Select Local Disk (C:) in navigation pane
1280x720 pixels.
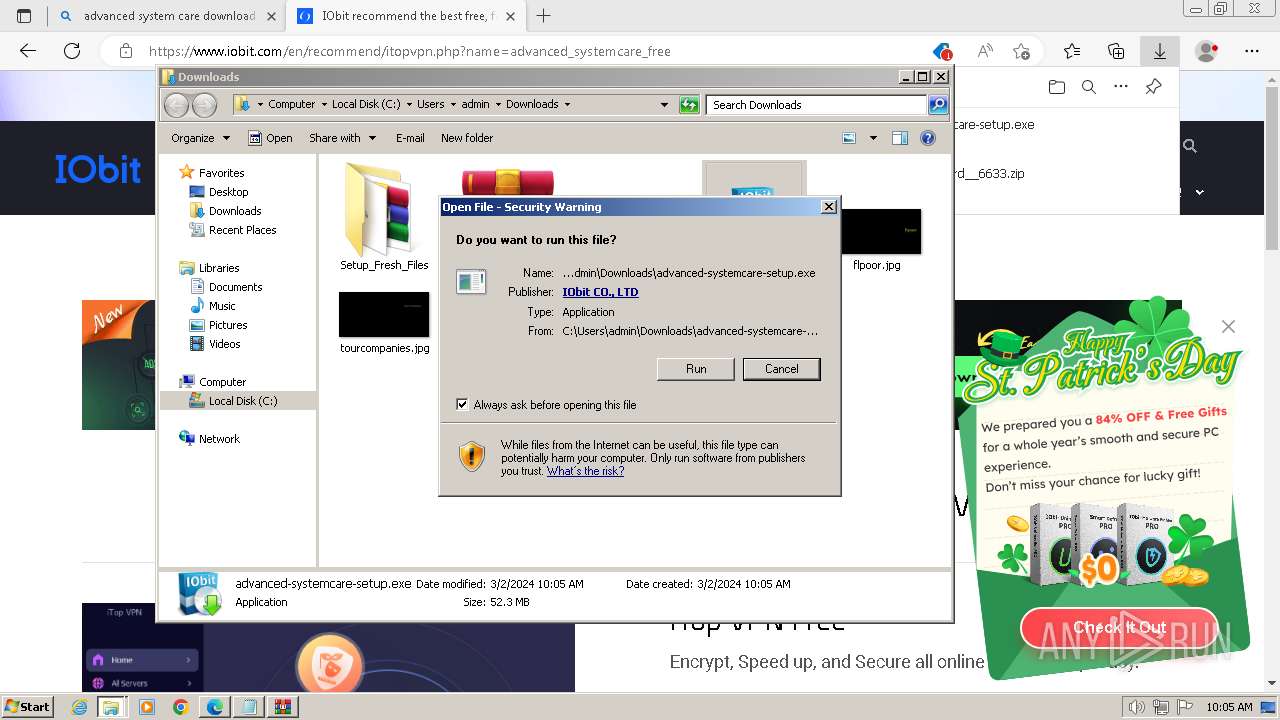[243, 401]
